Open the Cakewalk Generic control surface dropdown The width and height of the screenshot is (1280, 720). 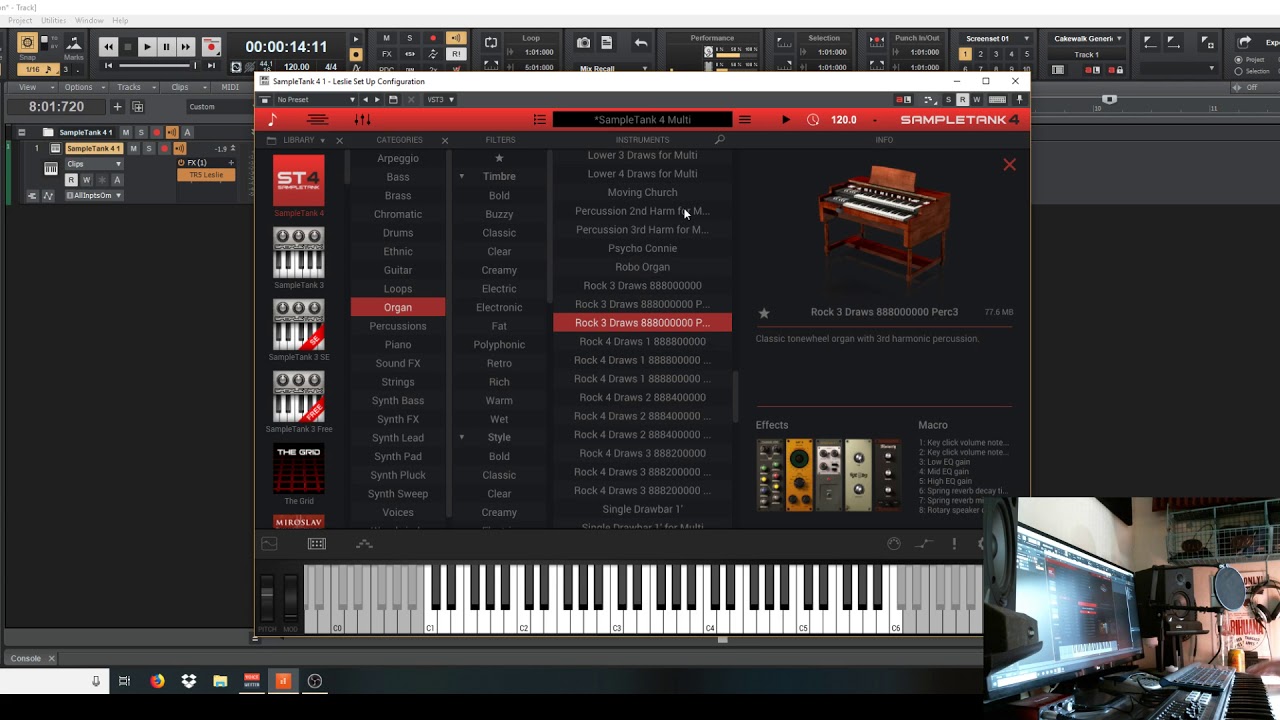coord(1088,38)
